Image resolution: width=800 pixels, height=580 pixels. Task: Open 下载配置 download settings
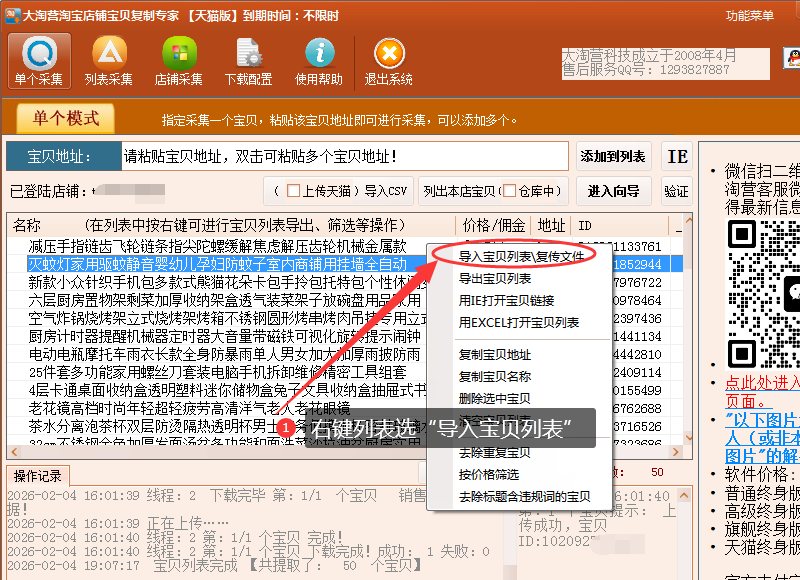click(249, 61)
